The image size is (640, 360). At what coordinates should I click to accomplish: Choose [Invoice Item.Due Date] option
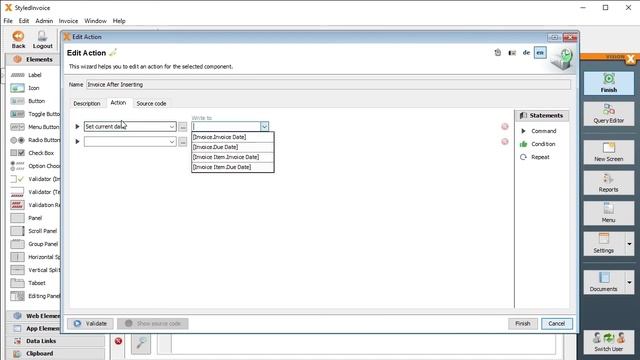tap(233, 167)
